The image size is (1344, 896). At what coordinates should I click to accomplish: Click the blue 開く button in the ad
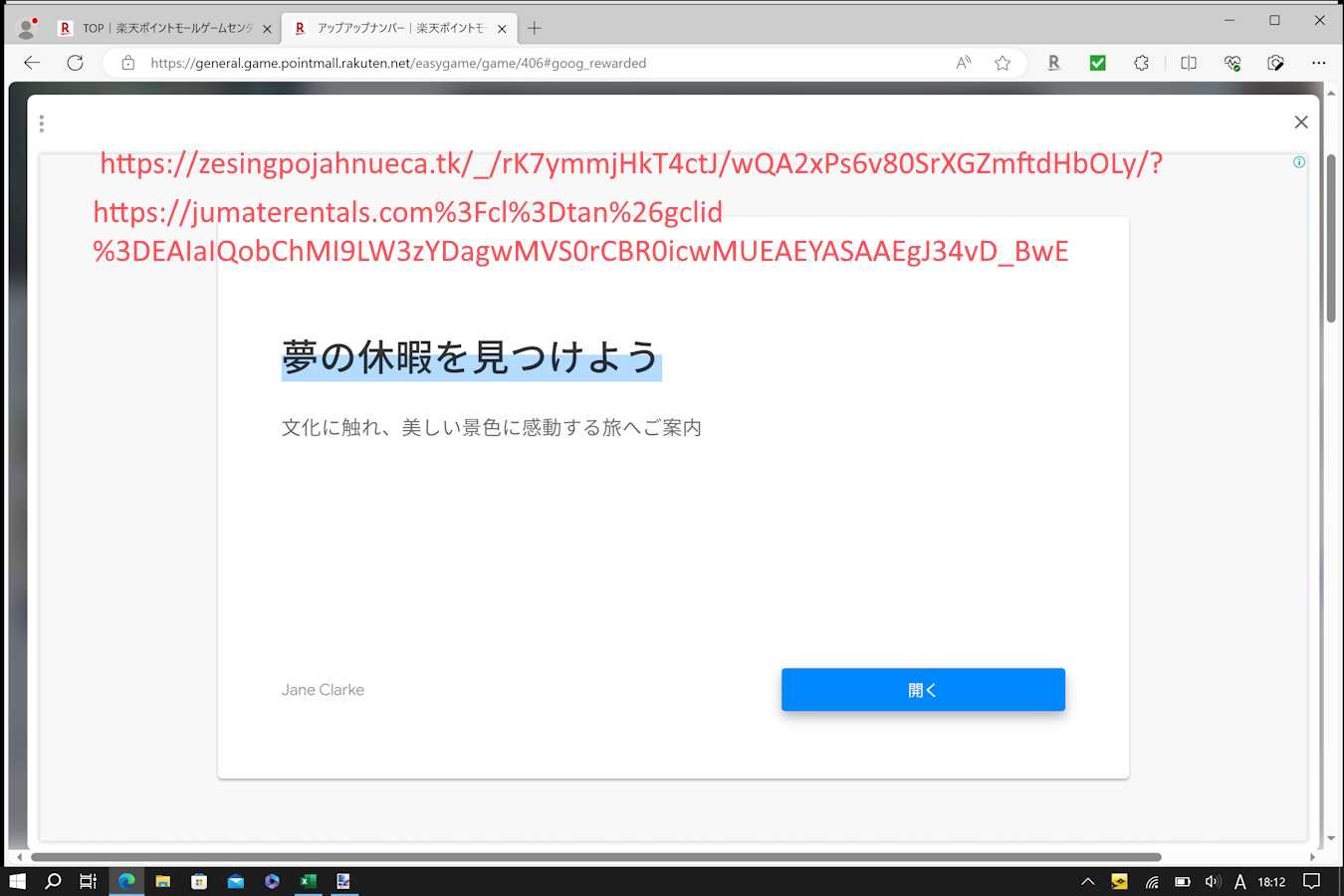pyautogui.click(x=922, y=690)
